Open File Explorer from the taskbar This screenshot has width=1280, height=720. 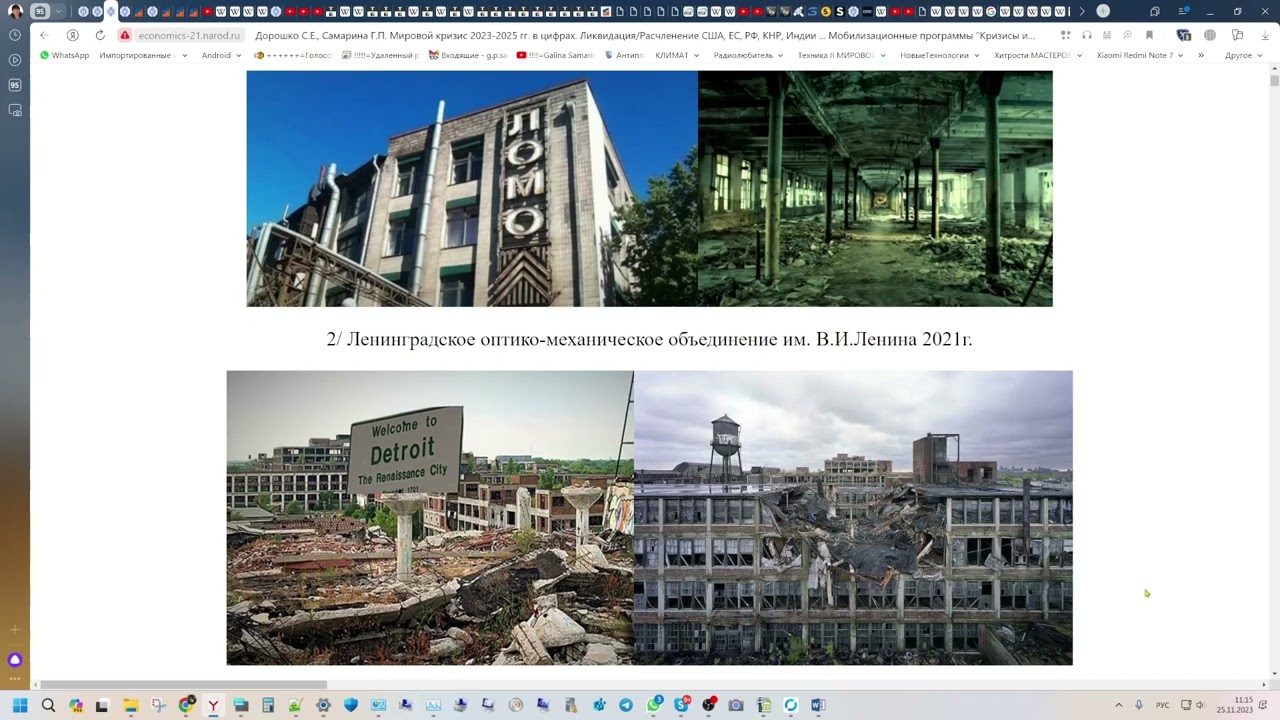(130, 705)
